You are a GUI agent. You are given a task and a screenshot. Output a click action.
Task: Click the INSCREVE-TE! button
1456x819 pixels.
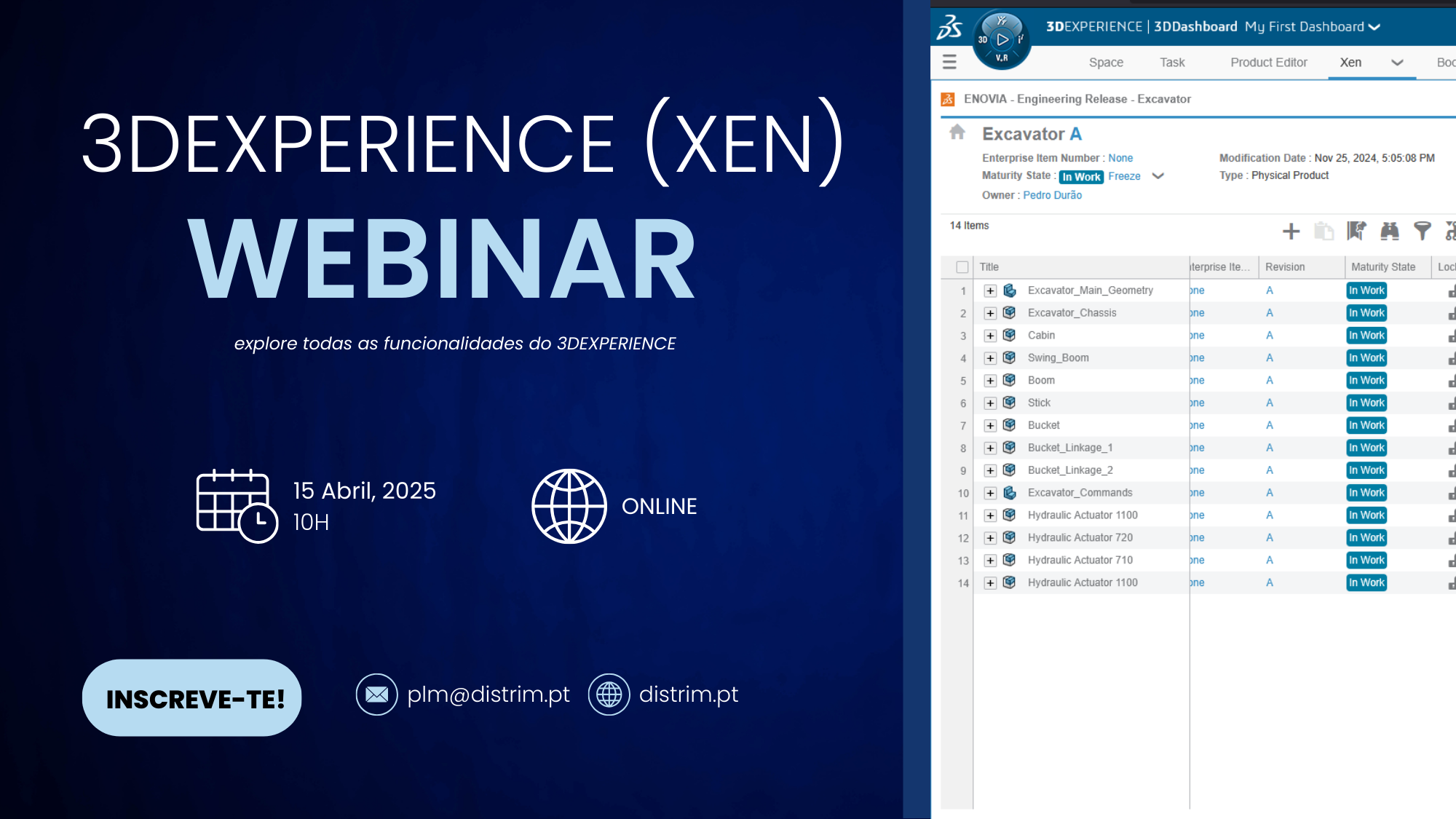pyautogui.click(x=192, y=698)
